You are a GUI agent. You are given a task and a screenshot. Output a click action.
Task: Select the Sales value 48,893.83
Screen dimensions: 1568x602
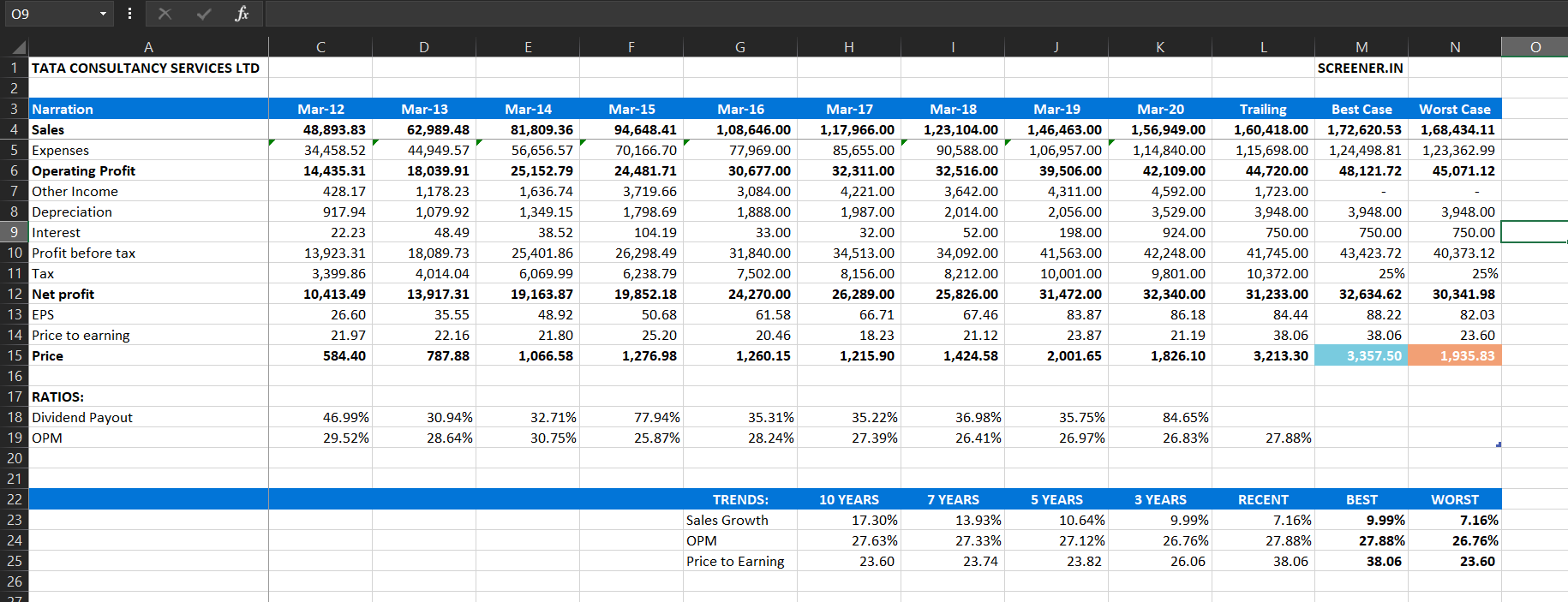[x=320, y=129]
